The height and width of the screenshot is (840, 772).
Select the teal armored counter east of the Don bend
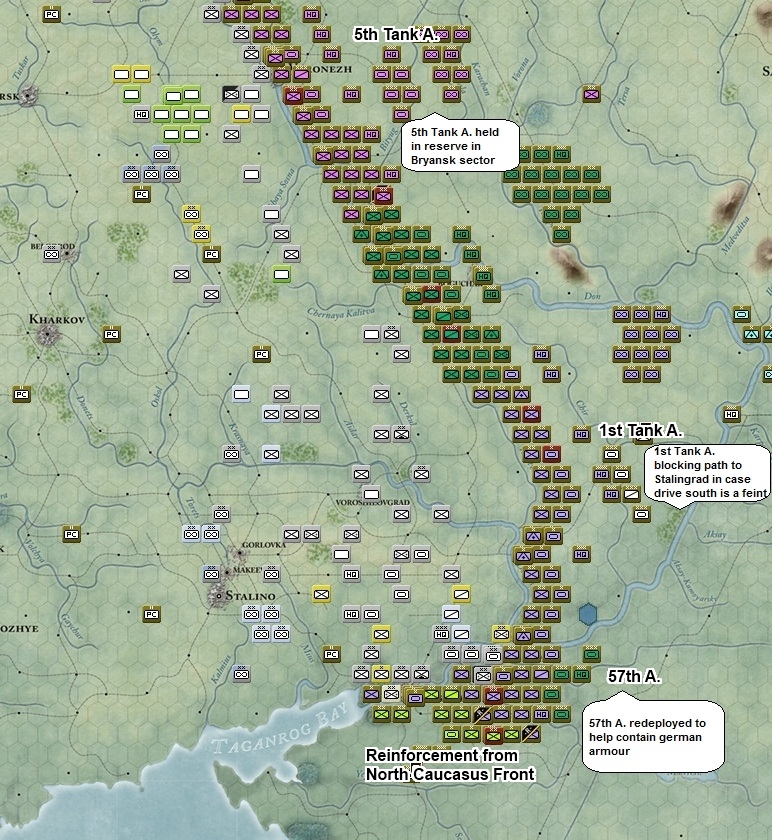tap(741, 314)
